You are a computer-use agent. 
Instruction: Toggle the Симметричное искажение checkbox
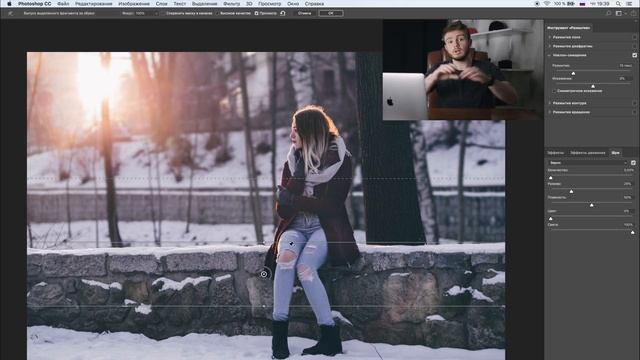click(554, 91)
